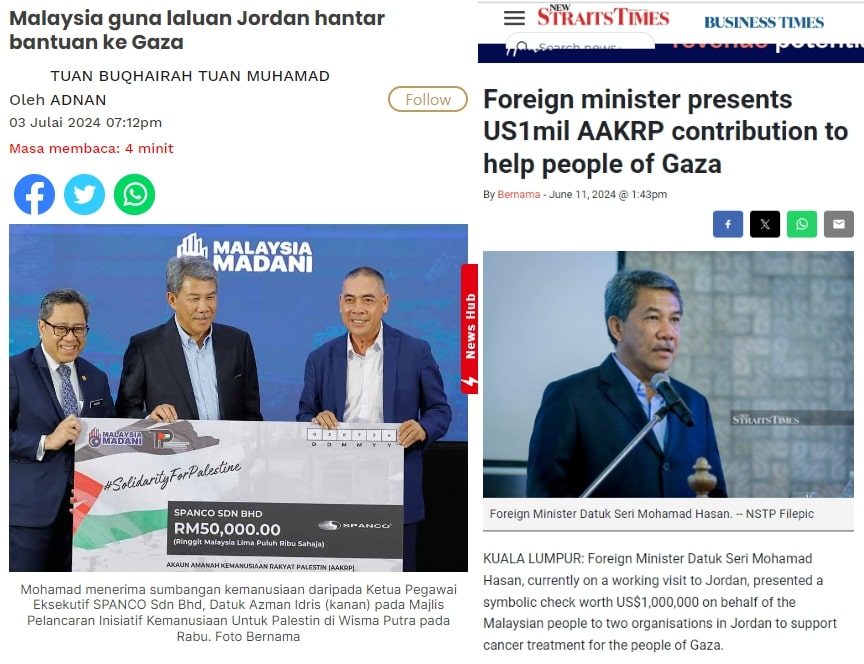The width and height of the screenshot is (864, 664).
Task: Click the author name TUAN BUQHAIRAH TUAN MUHAMAD
Action: click(x=190, y=76)
